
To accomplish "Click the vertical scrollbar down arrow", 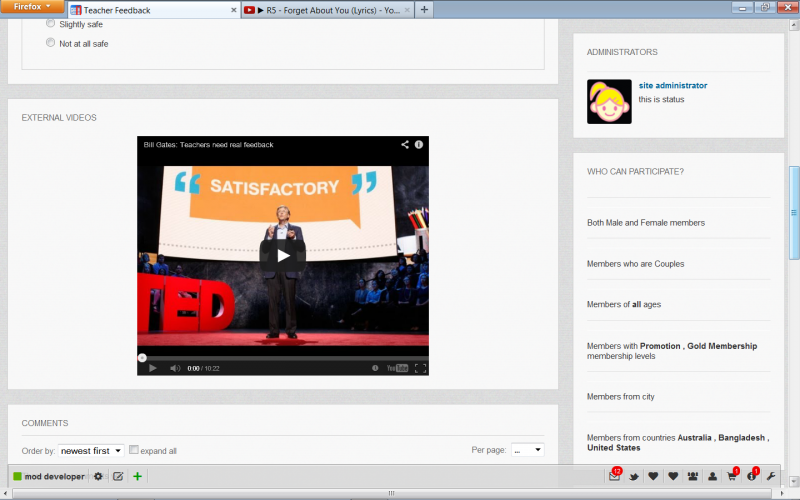I will [x=794, y=481].
